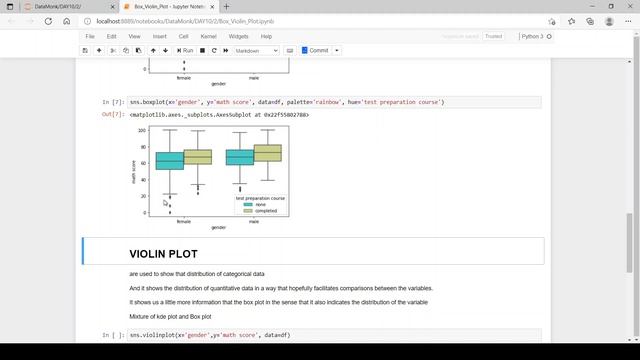Image resolution: width=640 pixels, height=360 pixels.
Task: Copy selected cells icon in the toolbar
Action: click(x=126, y=51)
